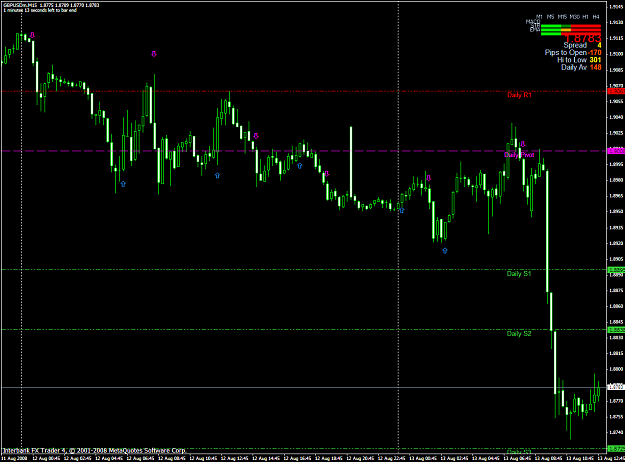Click the seconds left to bar end text
The width and height of the screenshot is (625, 462).
(40, 10)
